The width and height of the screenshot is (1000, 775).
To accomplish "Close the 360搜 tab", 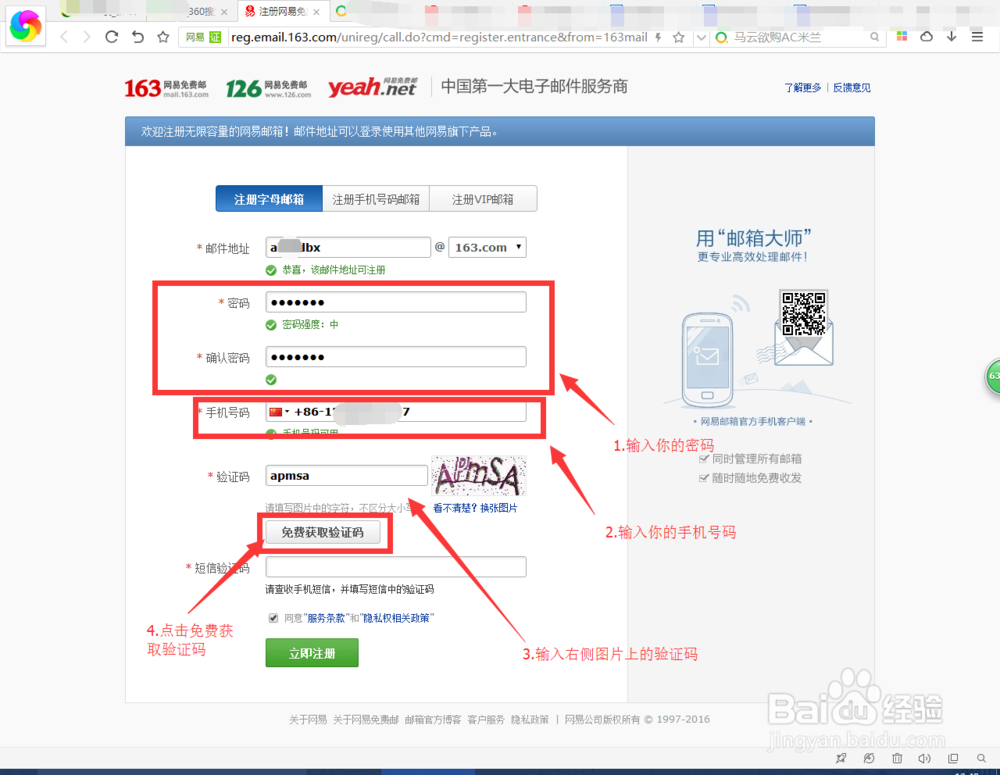I will tap(224, 12).
